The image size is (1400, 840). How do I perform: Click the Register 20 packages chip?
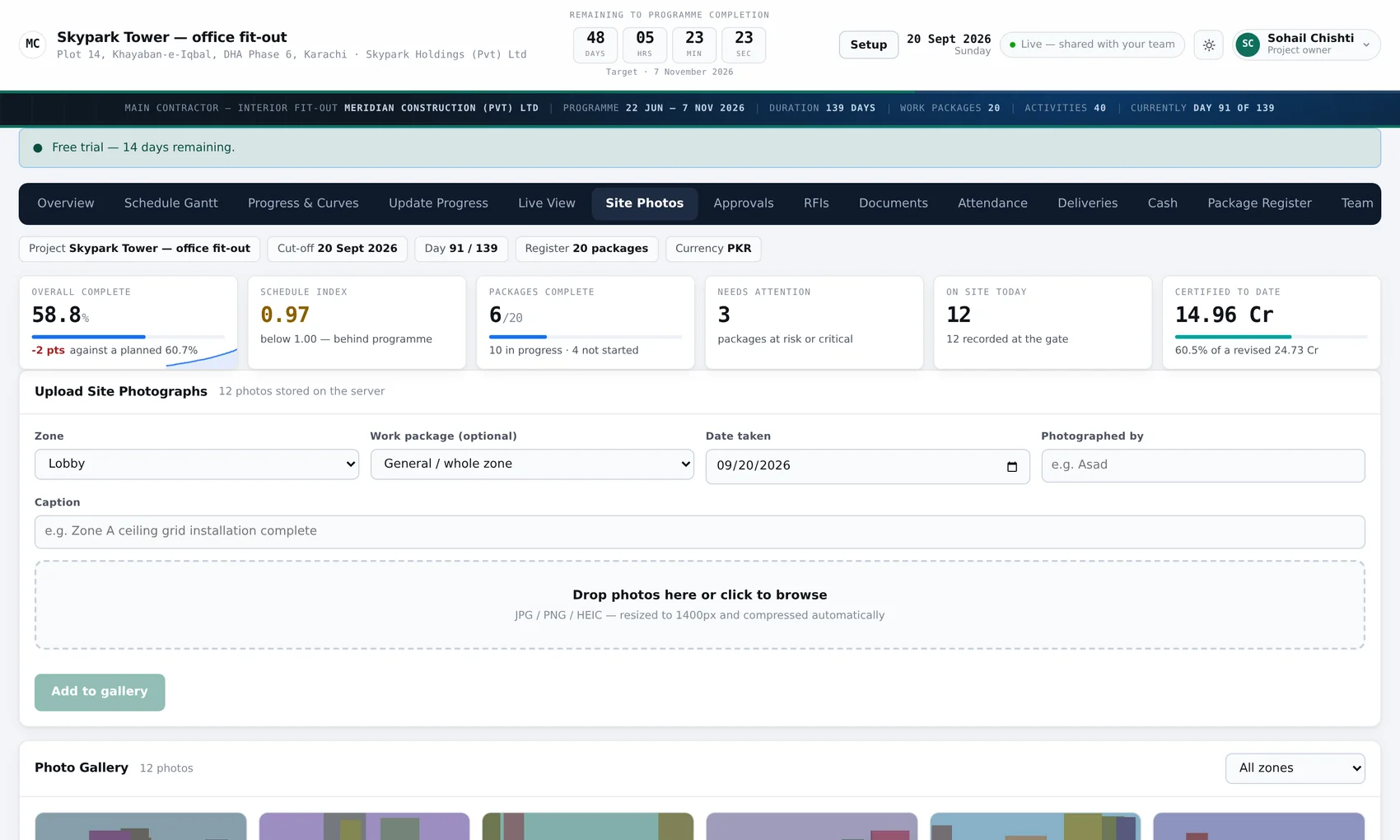coord(586,249)
